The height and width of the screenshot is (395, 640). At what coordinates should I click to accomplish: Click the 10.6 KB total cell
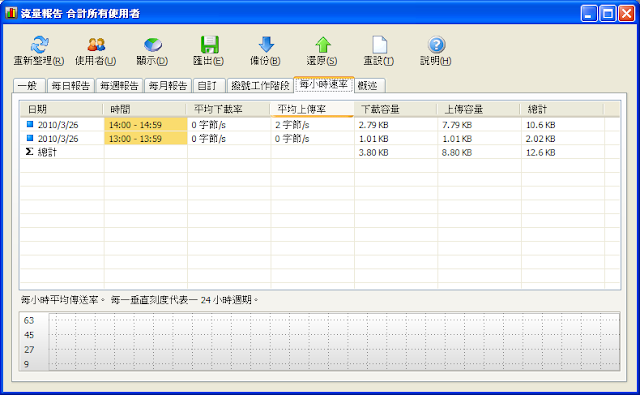tap(563, 124)
